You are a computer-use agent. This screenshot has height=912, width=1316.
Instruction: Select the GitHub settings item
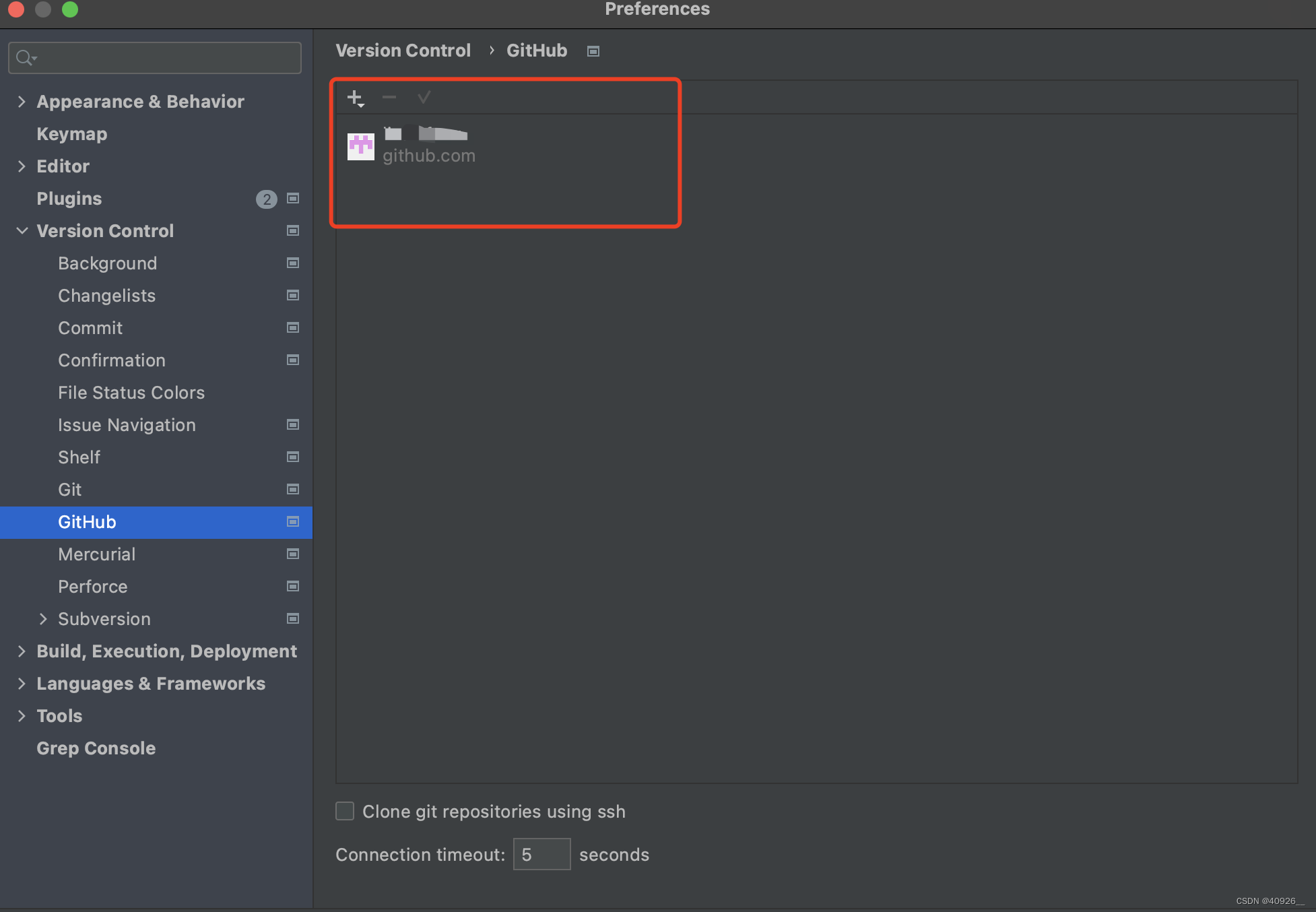[87, 522]
